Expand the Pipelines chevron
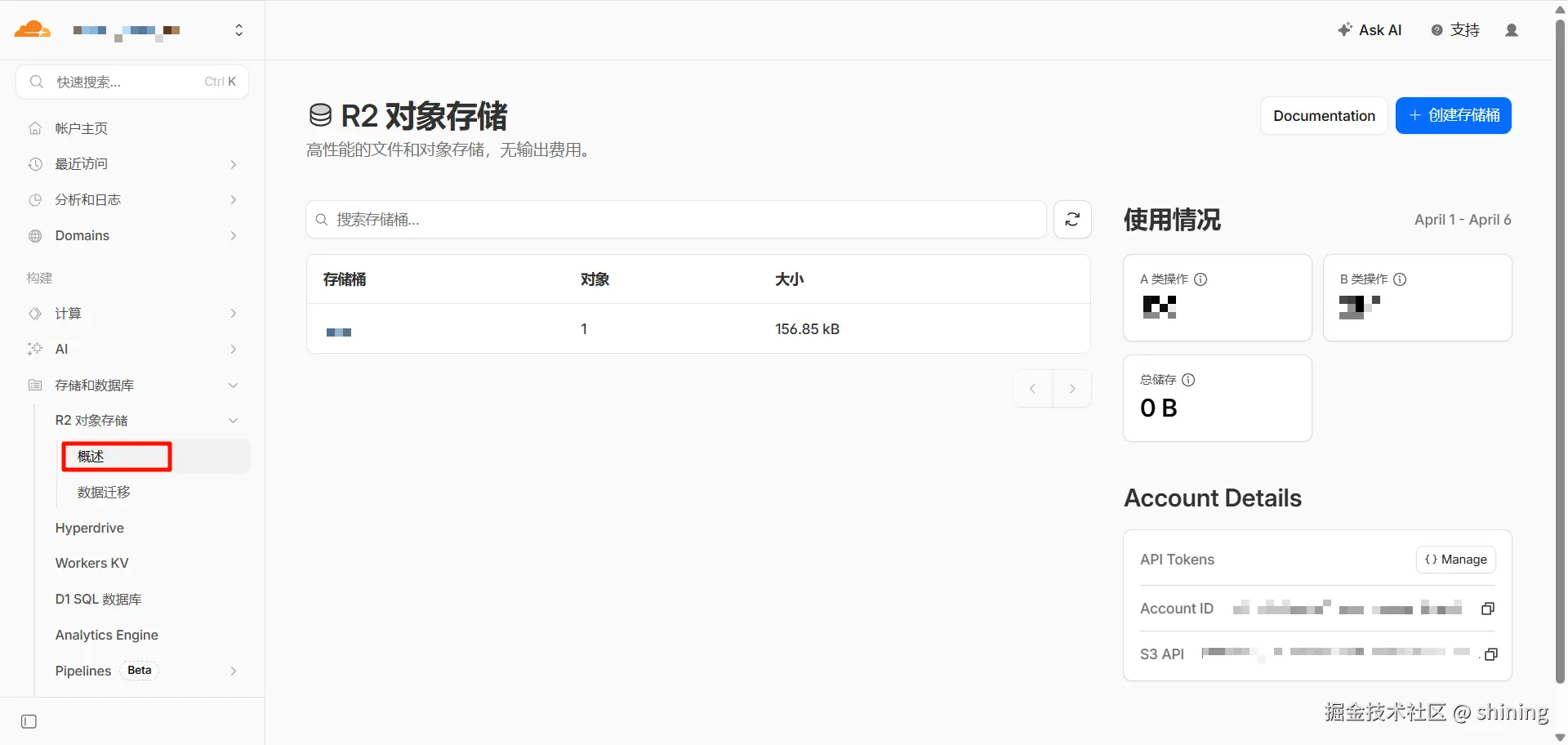The width and height of the screenshot is (1568, 745). click(234, 671)
